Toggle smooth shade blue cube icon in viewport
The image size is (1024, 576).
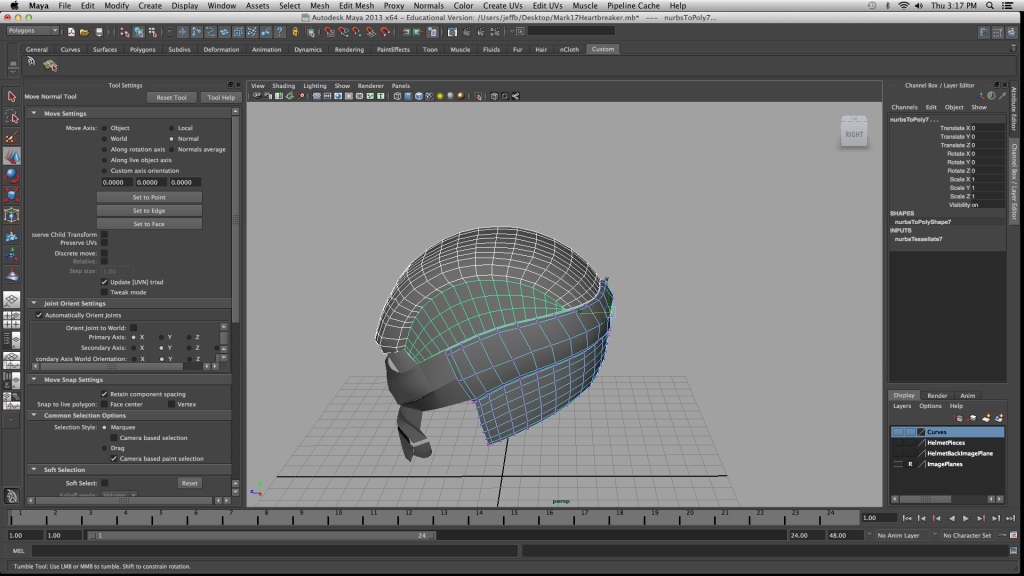coord(408,96)
